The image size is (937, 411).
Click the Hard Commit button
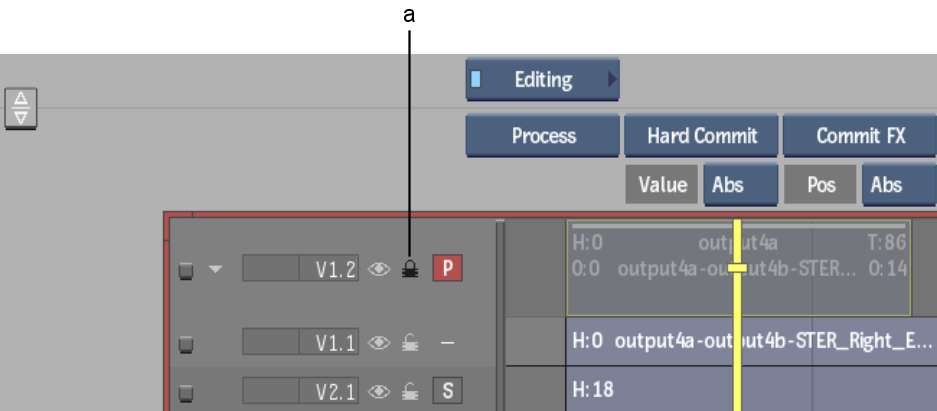[702, 136]
